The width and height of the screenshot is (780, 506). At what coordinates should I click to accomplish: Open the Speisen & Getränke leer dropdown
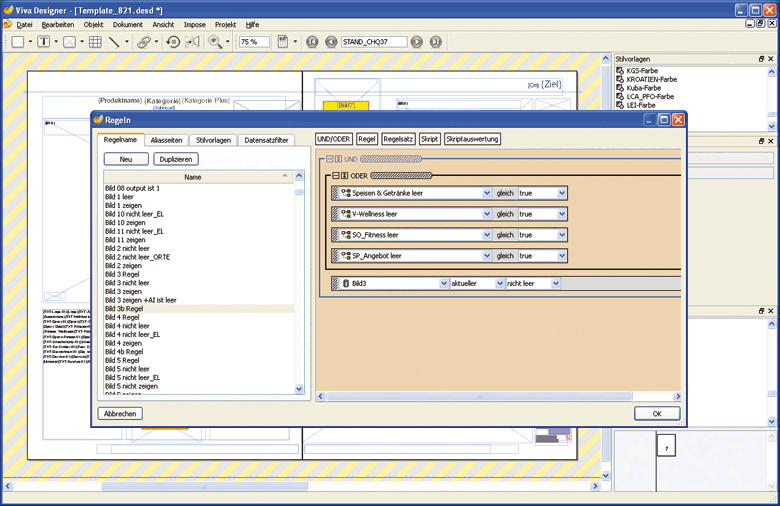pyautogui.click(x=487, y=193)
